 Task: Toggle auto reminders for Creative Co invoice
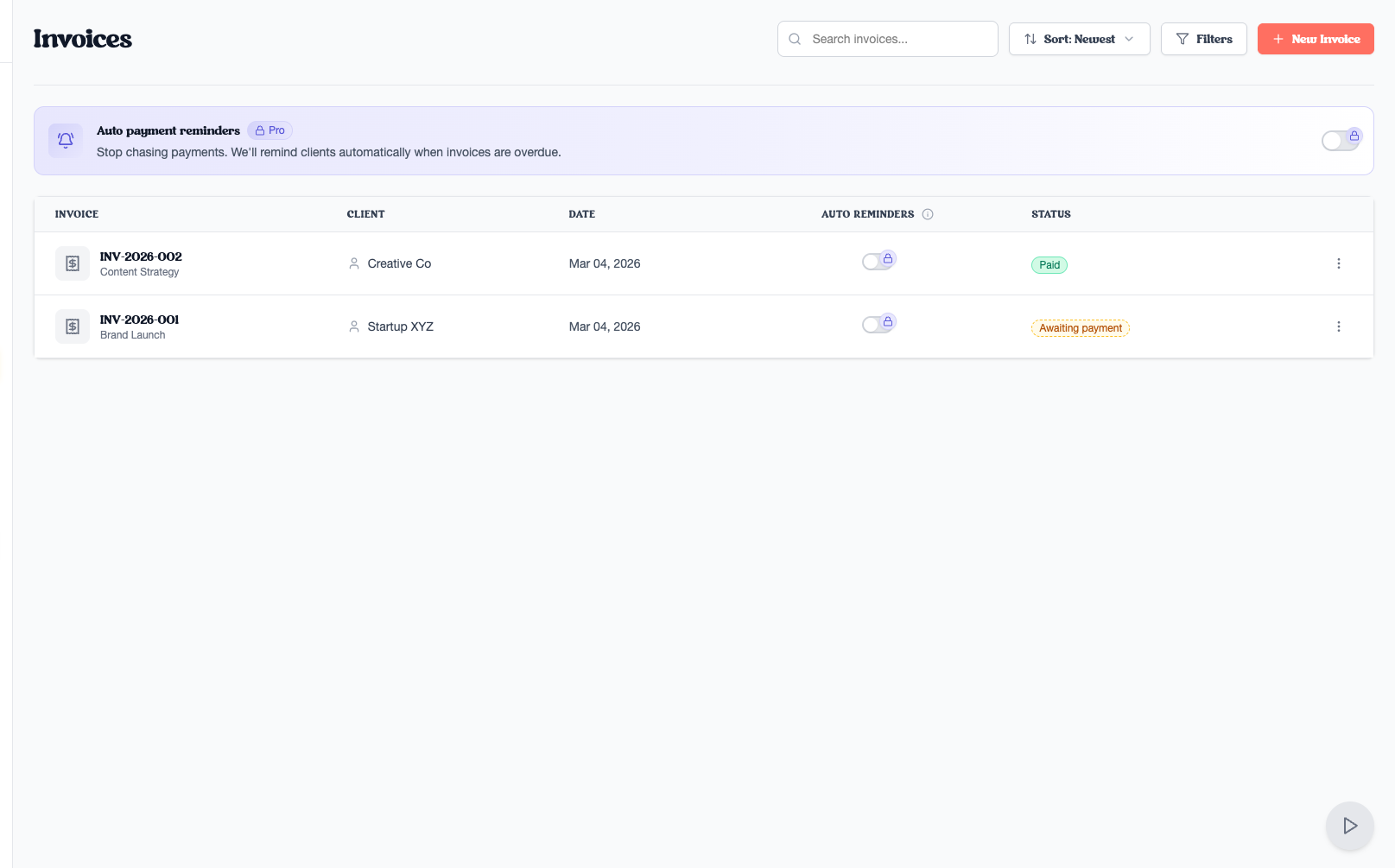(877, 262)
